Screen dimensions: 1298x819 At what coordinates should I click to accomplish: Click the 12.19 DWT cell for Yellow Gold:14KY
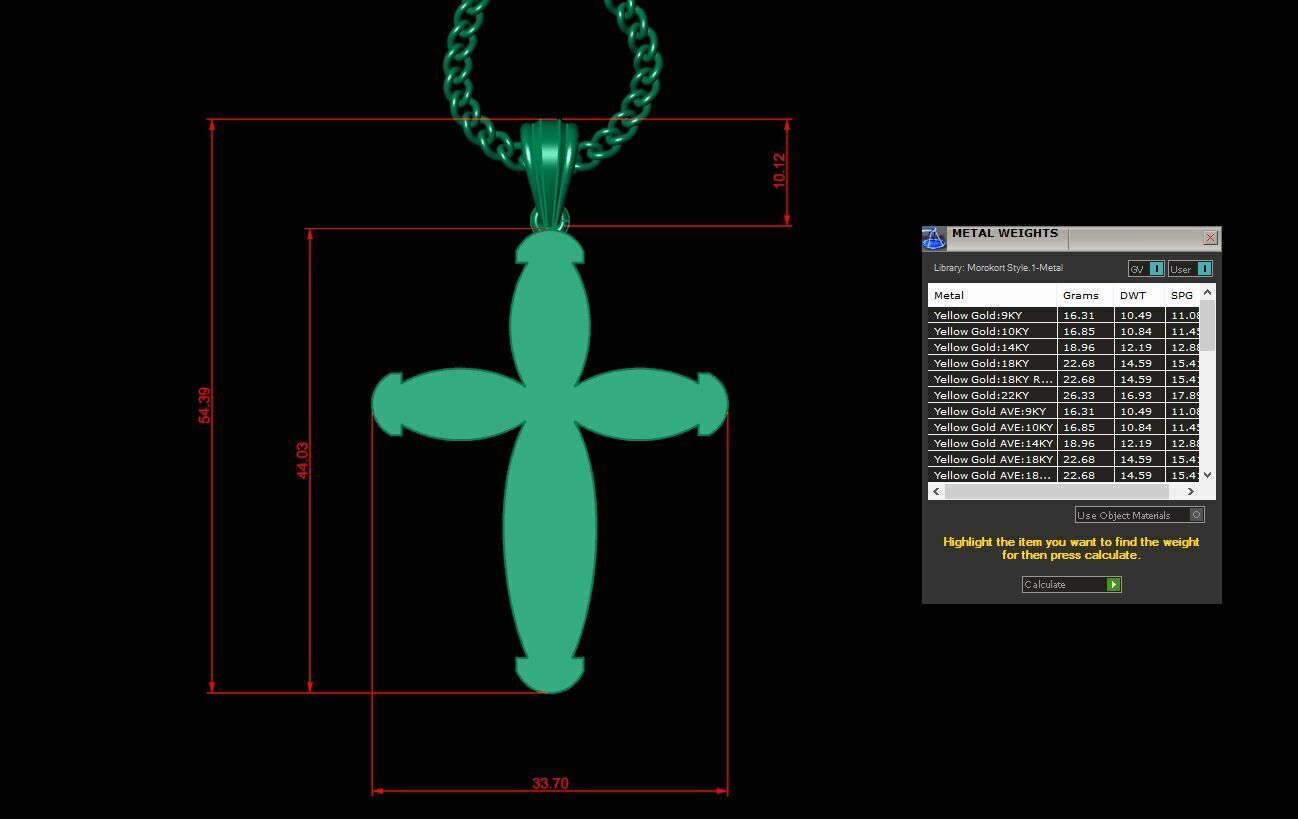(1139, 347)
